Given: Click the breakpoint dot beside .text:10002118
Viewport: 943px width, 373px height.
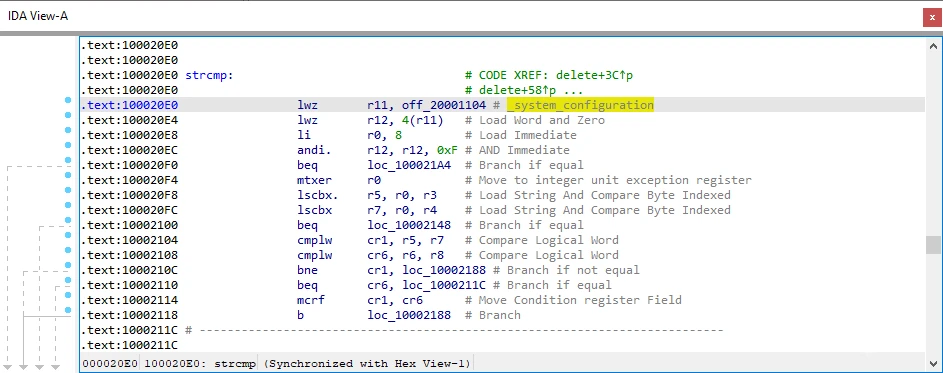Looking at the screenshot, I should point(68,311).
